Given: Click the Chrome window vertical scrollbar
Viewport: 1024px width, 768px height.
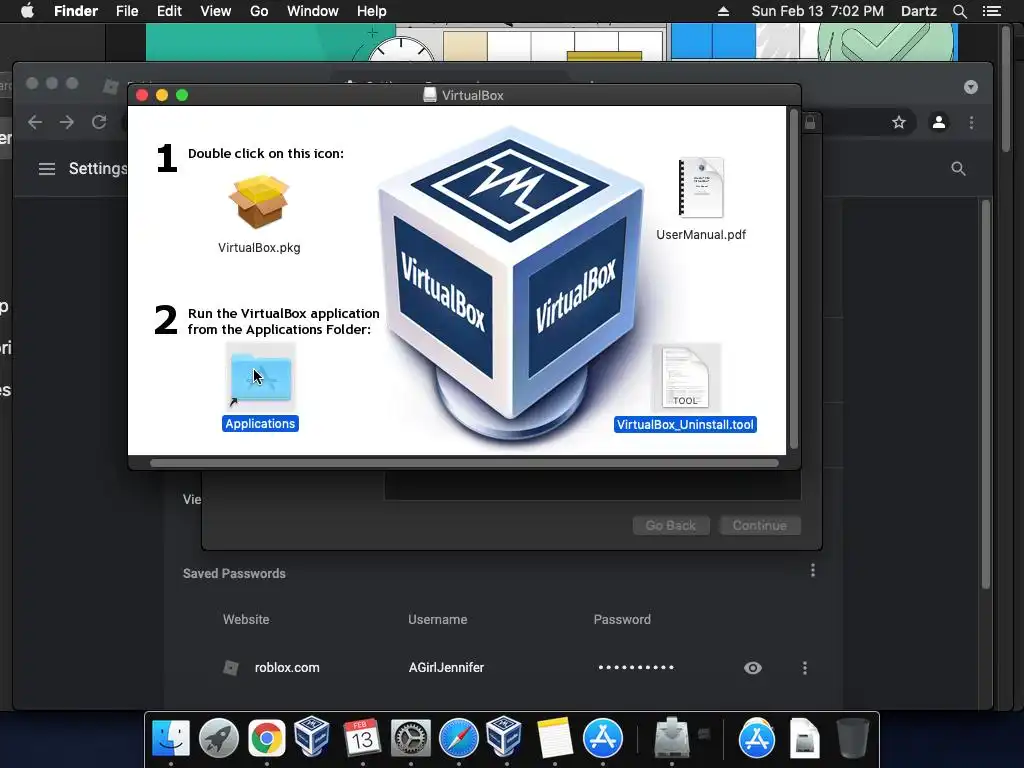Looking at the screenshot, I should [x=986, y=394].
